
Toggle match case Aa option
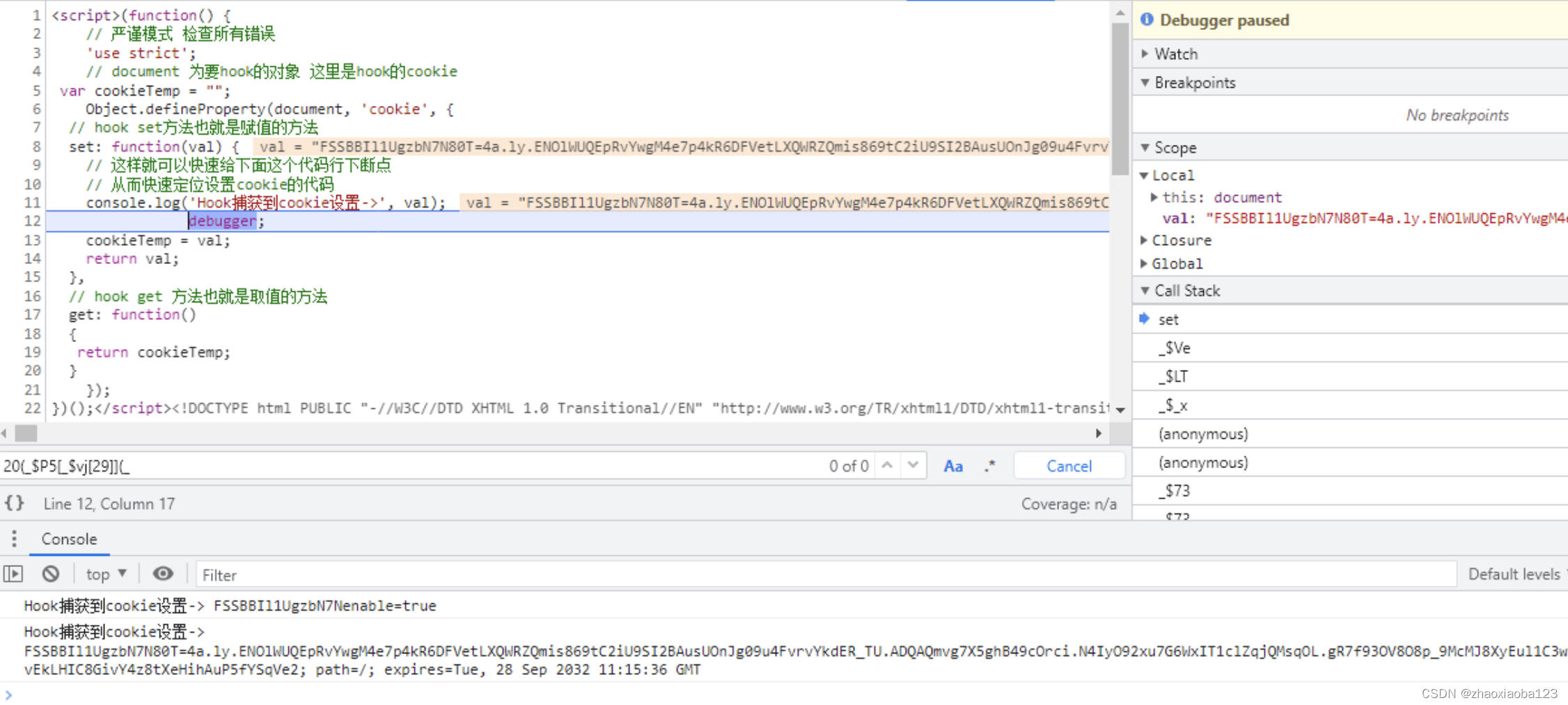[x=953, y=466]
